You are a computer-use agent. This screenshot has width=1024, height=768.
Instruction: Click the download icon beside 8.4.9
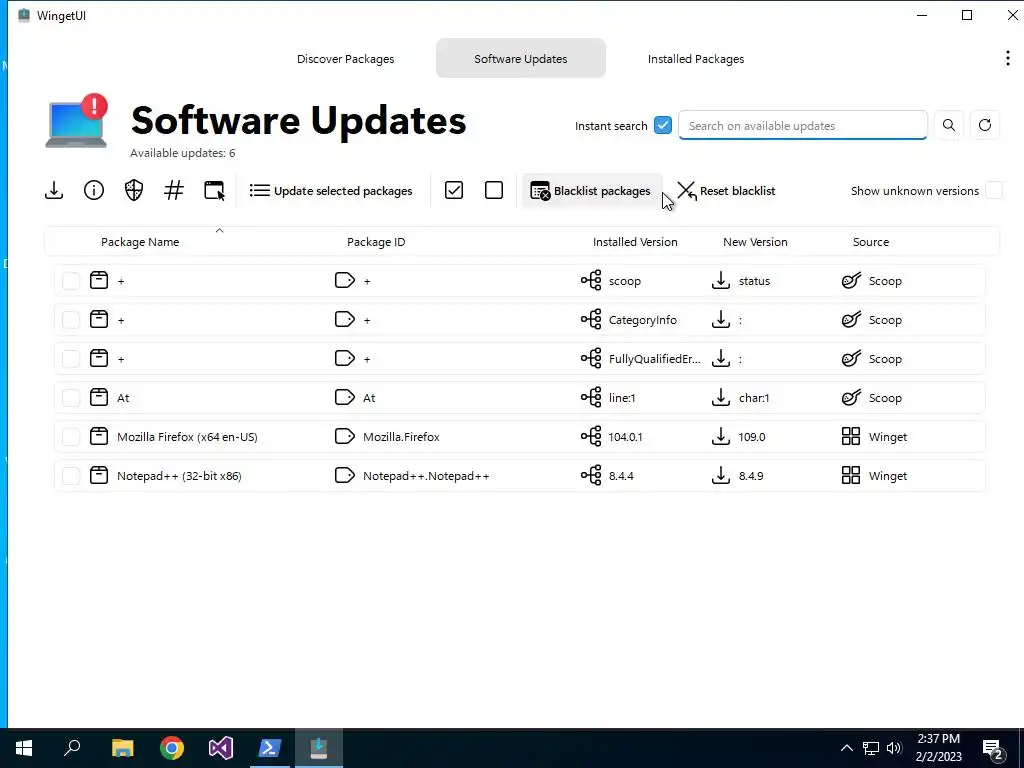[720, 475]
